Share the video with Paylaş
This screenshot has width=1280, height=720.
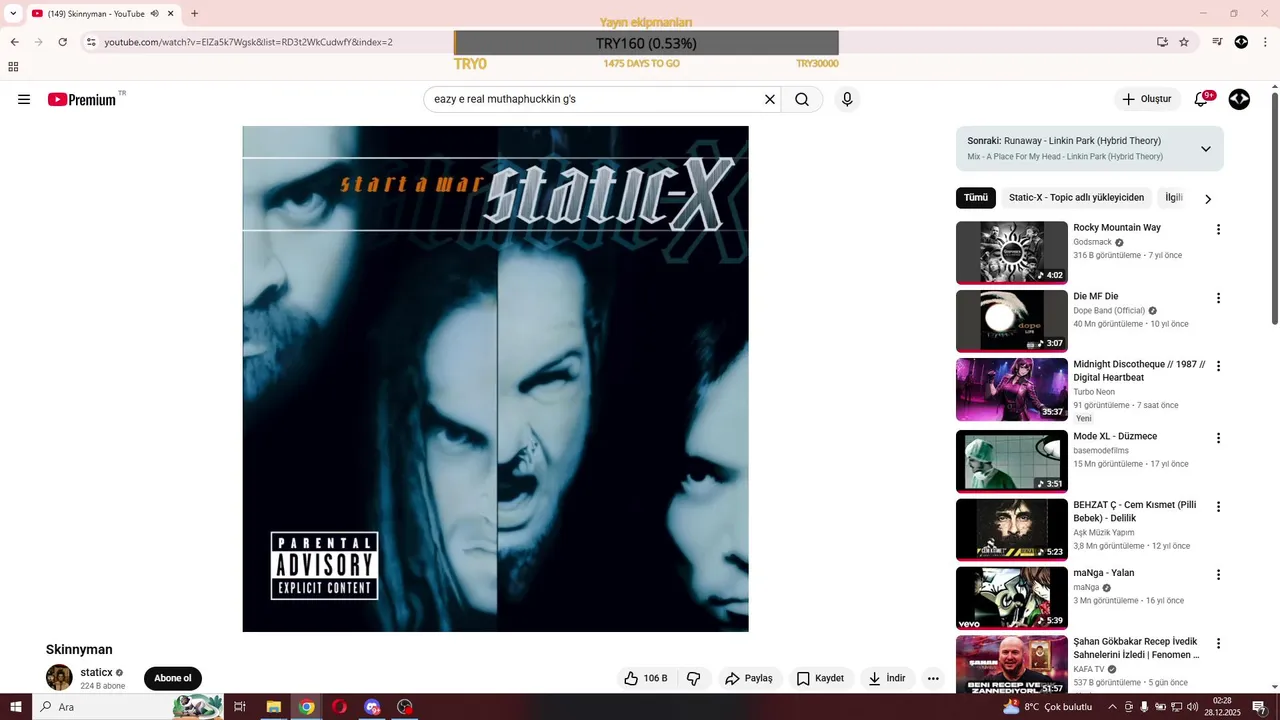(749, 678)
